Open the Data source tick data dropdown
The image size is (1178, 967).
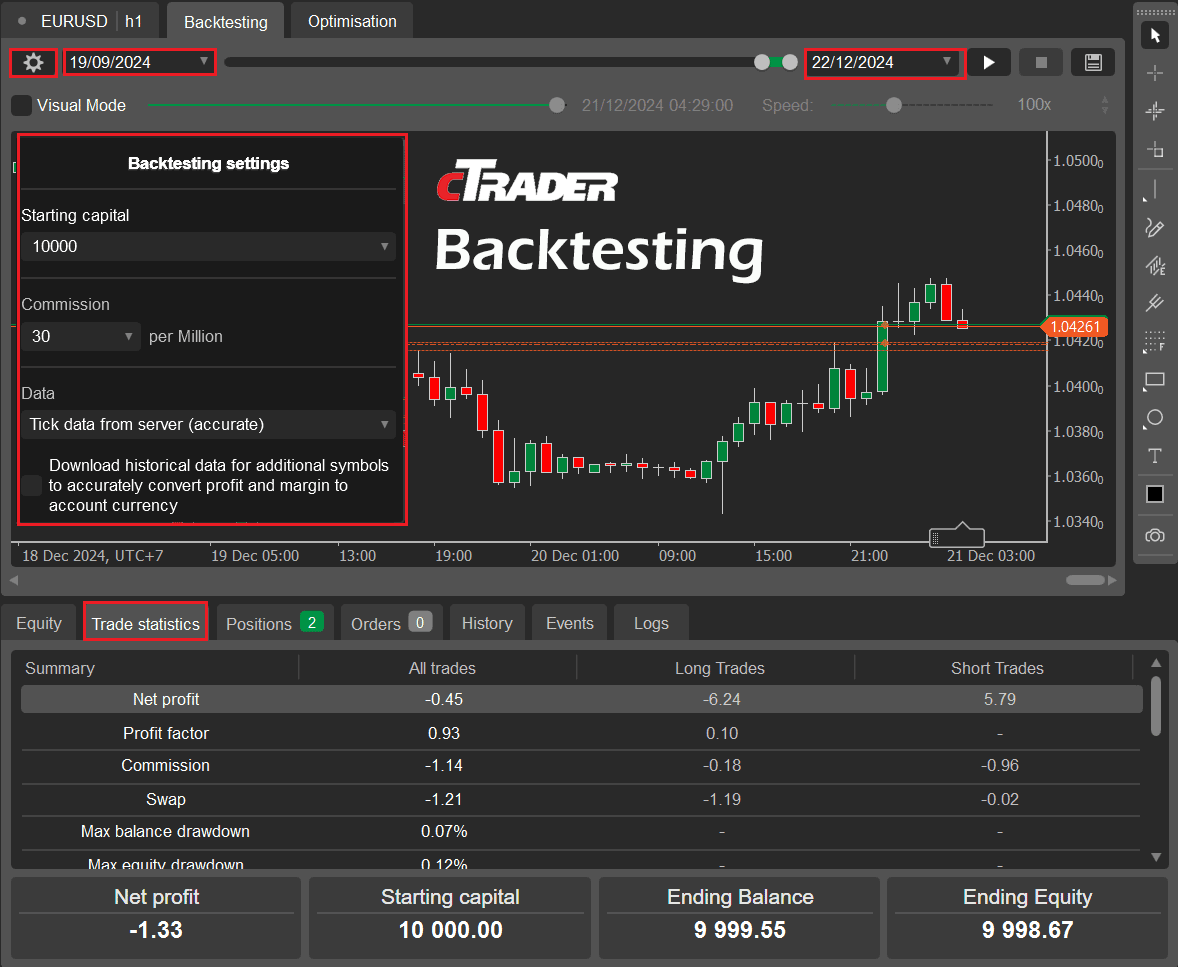[x=208, y=425]
